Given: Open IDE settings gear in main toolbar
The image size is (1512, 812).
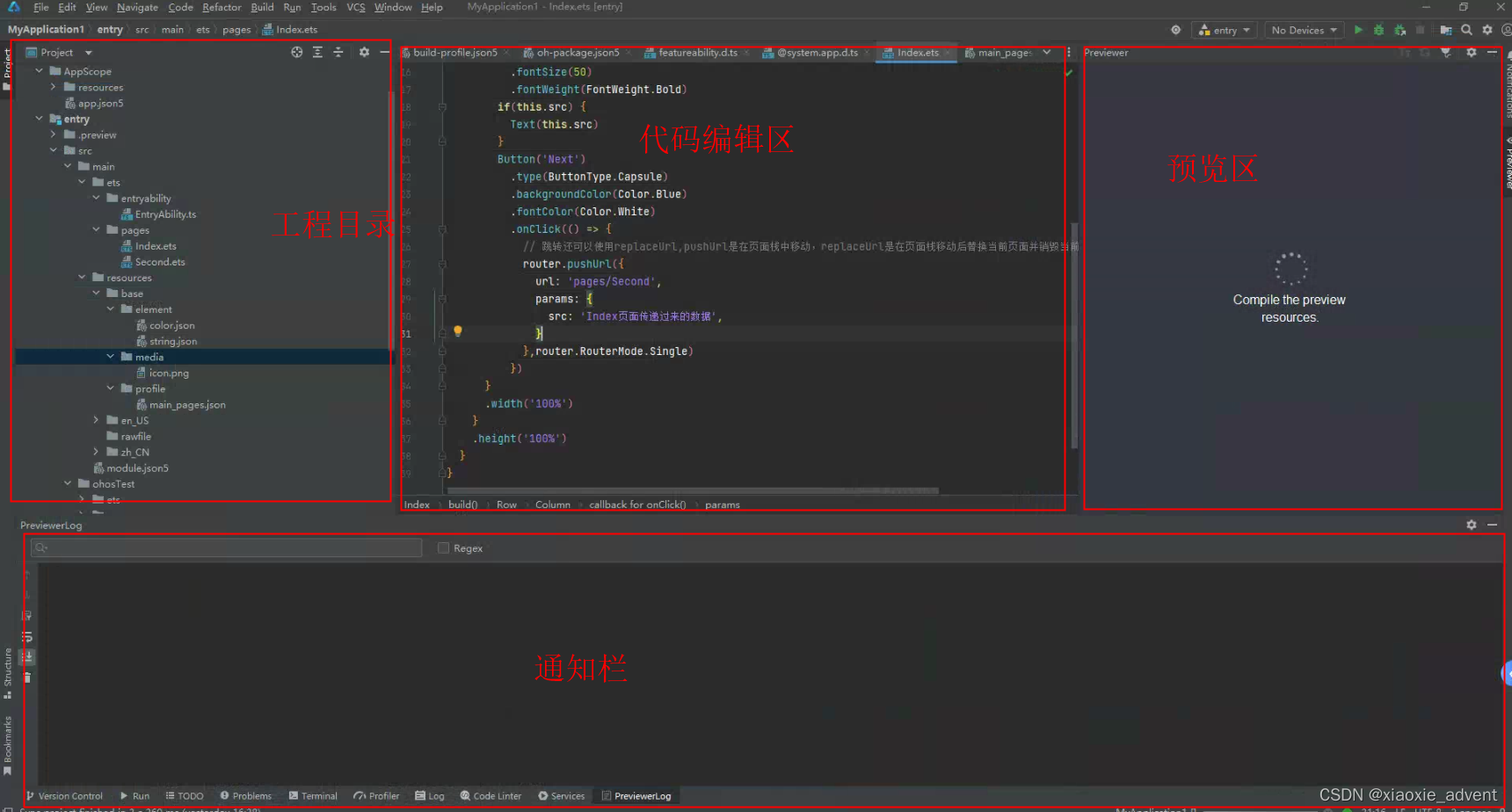Looking at the screenshot, I should click(x=1487, y=30).
